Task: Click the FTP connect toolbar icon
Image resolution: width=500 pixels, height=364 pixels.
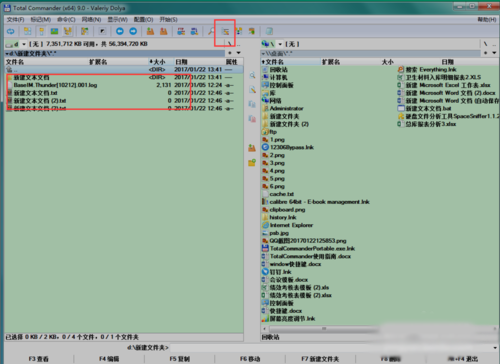Action: click(181, 31)
